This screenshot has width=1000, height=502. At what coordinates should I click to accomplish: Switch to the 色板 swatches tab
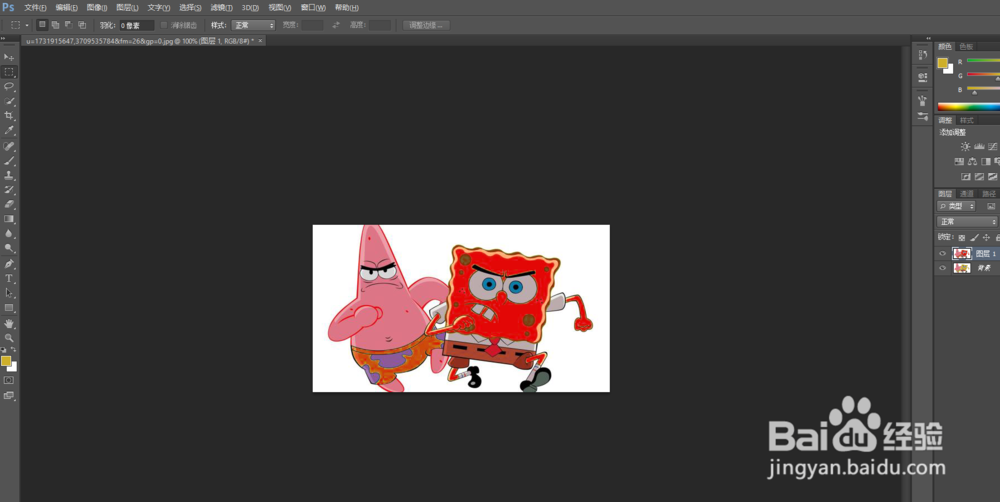pyautogui.click(x=967, y=47)
